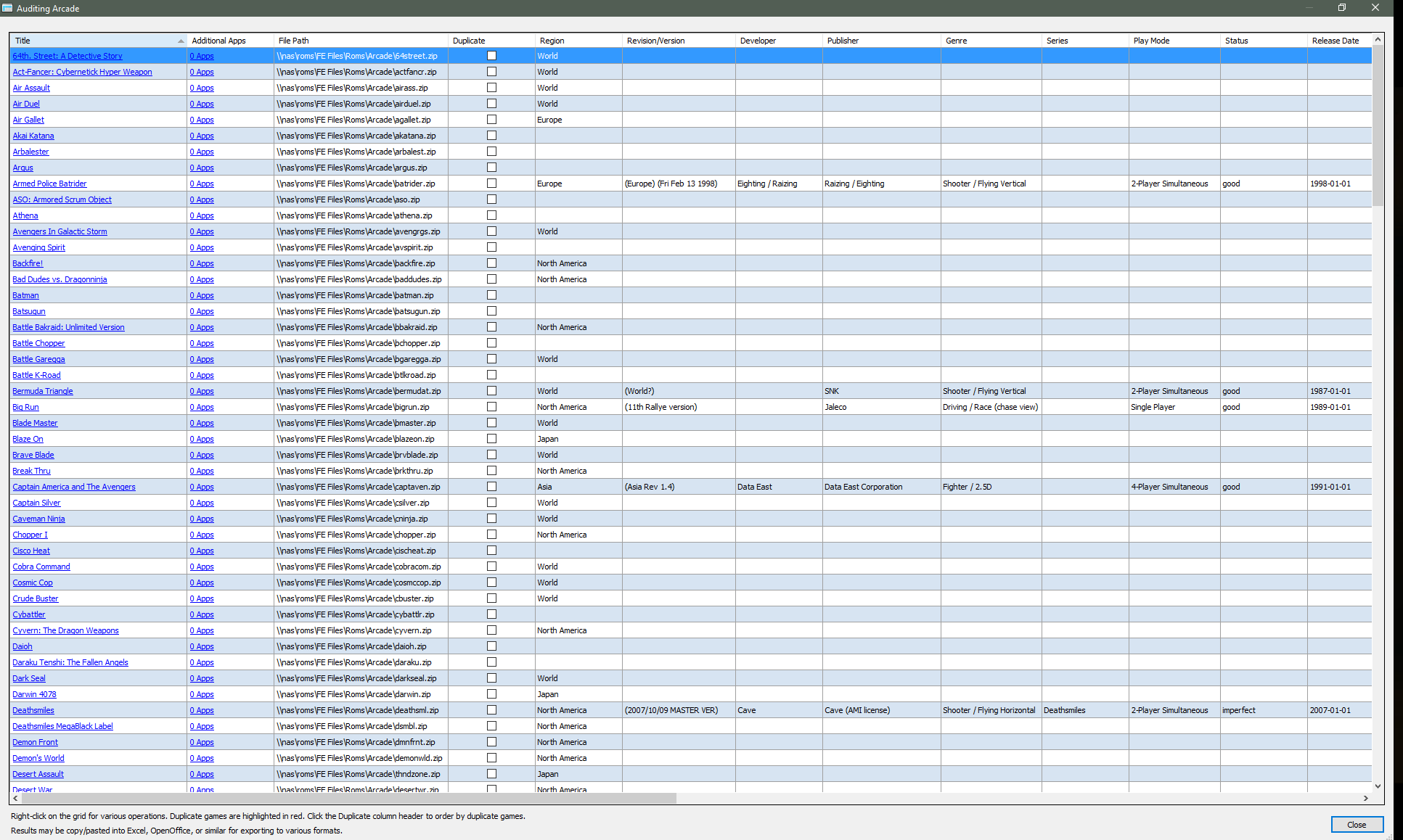Viewport: 1403px width, 840px height.
Task: Check the Duplicate box for Air Assault
Action: 491,88
